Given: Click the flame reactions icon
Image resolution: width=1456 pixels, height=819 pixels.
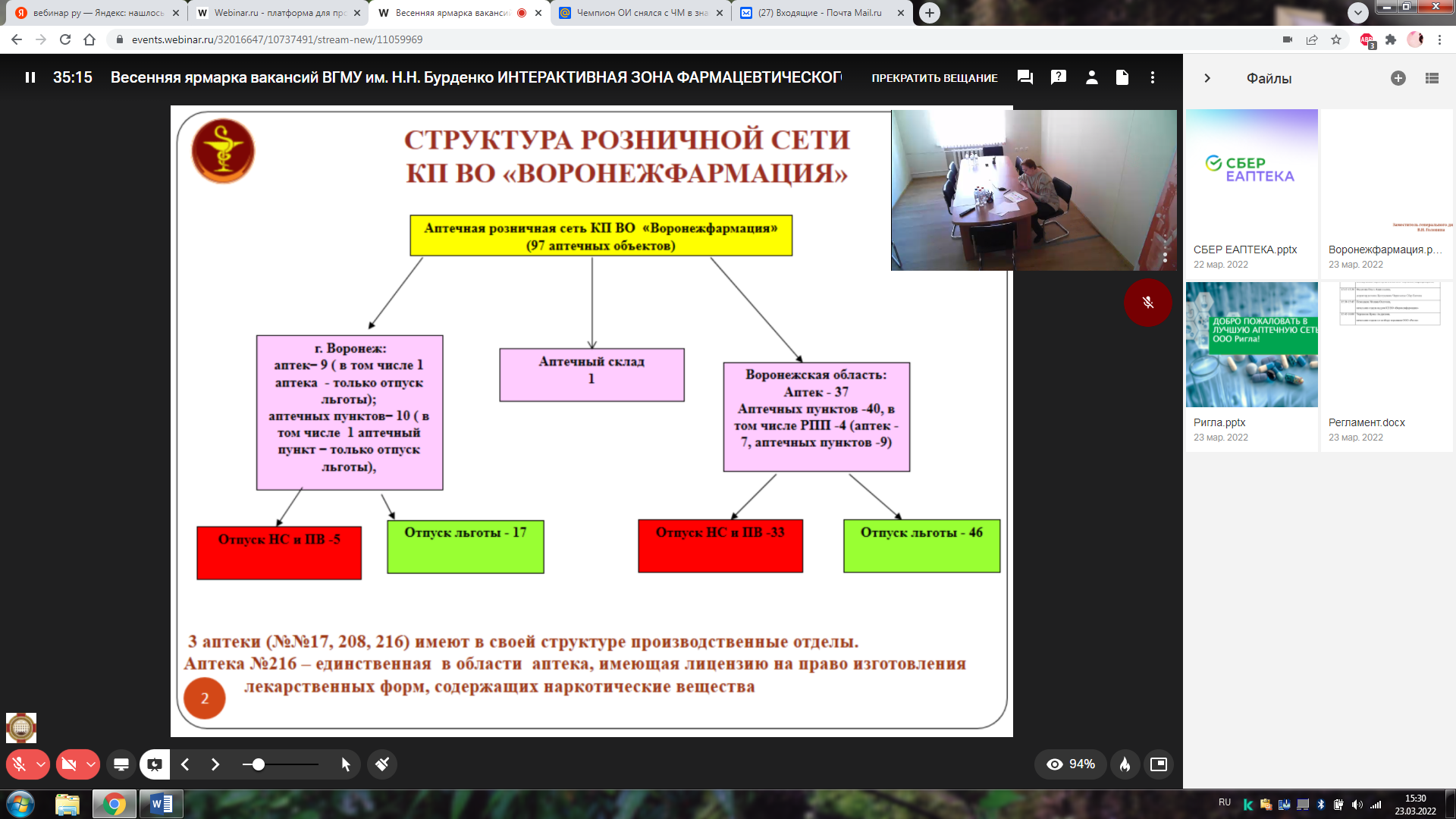Looking at the screenshot, I should tap(1125, 764).
